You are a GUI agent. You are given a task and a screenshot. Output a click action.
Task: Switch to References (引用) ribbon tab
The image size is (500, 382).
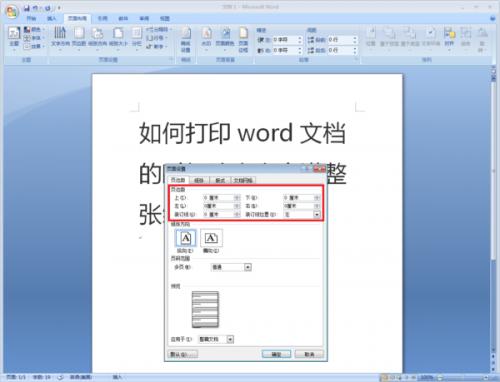103,18
